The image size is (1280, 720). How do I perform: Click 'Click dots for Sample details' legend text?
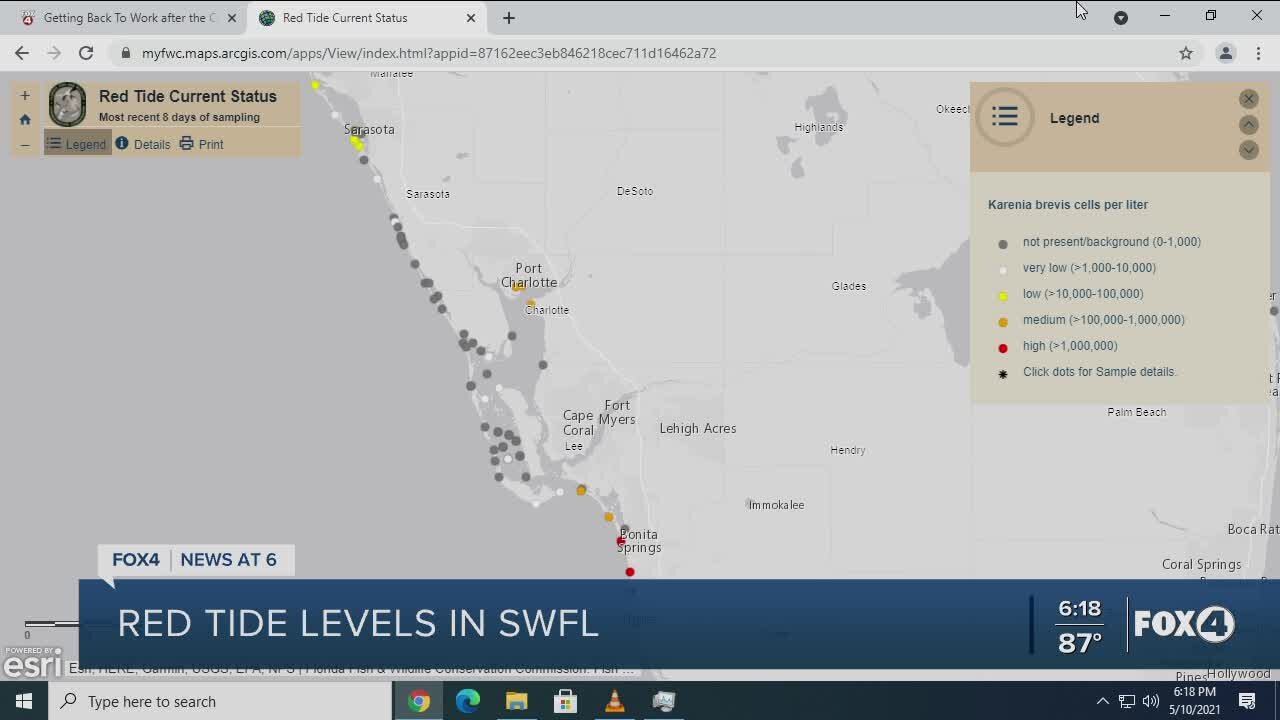tap(1100, 372)
